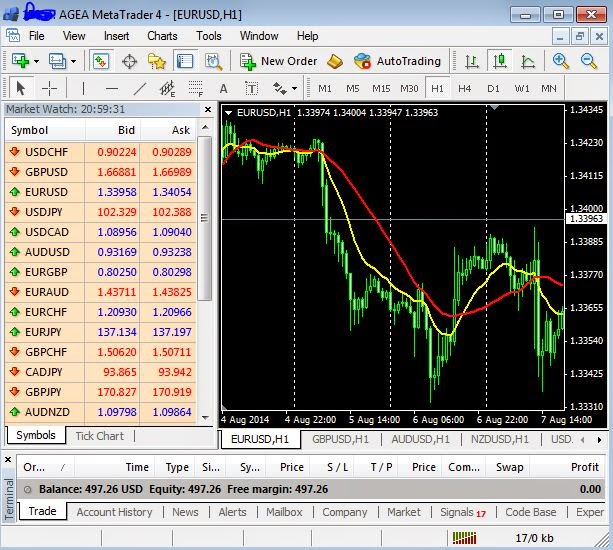Switch to the AUDUSD,H1 chart tab
This screenshot has width=613, height=550.
(420, 439)
